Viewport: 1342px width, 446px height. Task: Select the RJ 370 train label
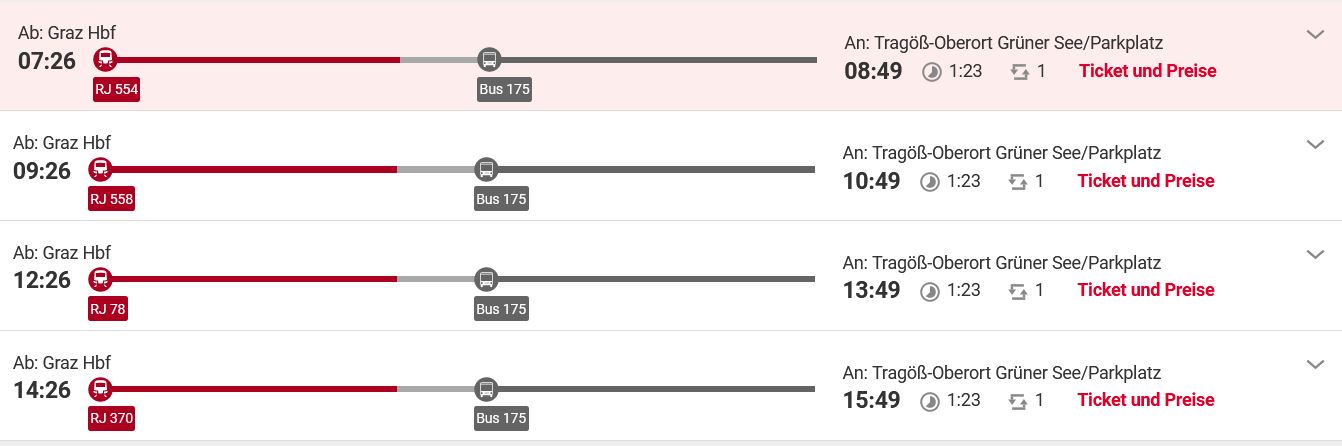112,419
